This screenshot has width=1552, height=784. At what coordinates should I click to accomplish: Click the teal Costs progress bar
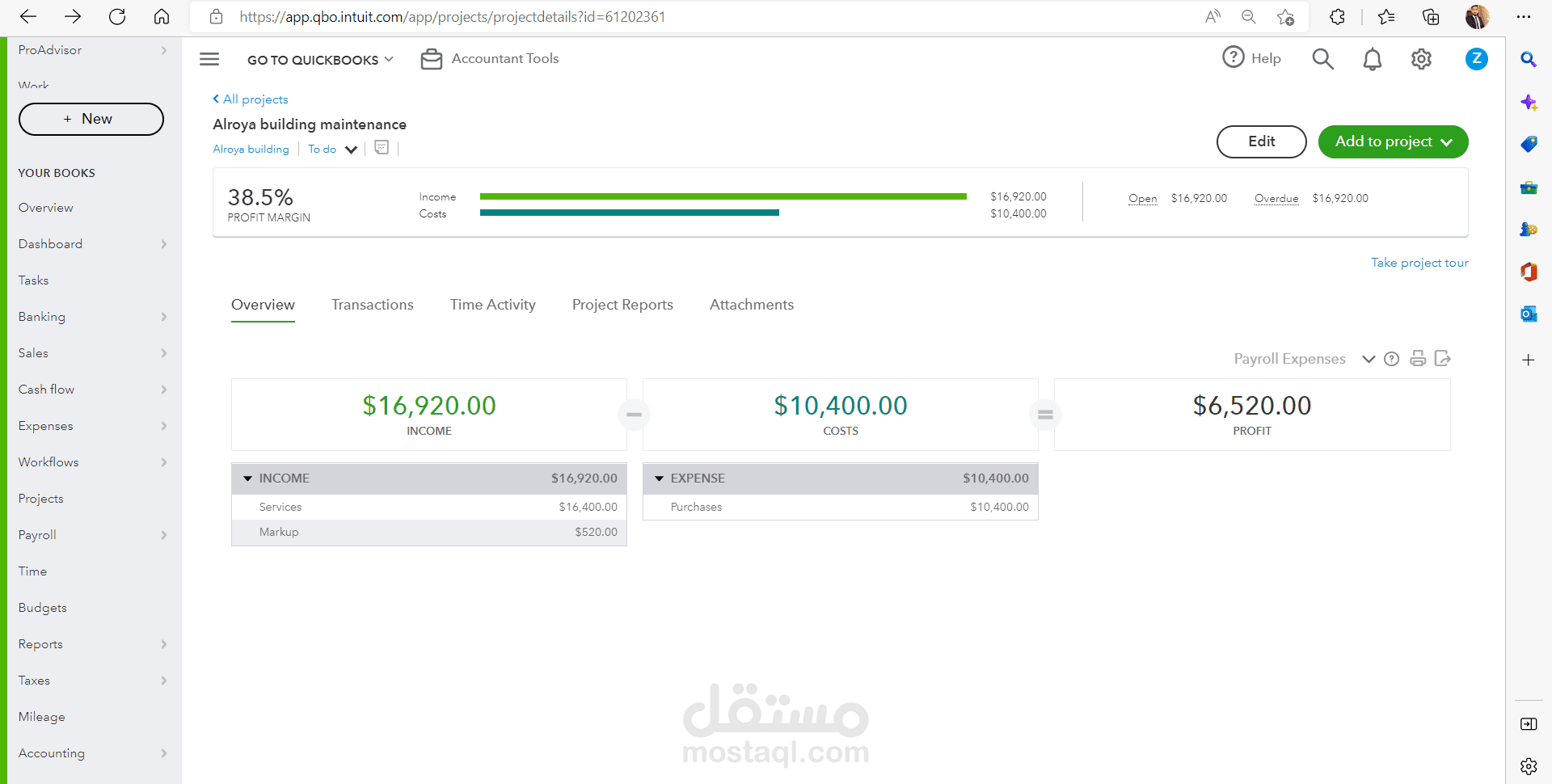pos(630,213)
